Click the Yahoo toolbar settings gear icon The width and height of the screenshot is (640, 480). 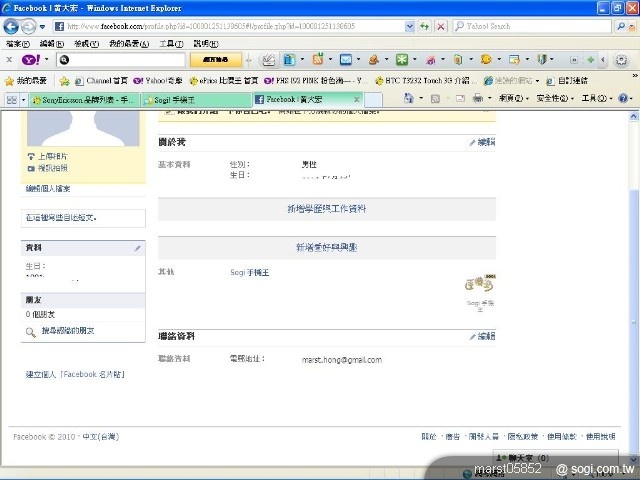coord(621,60)
